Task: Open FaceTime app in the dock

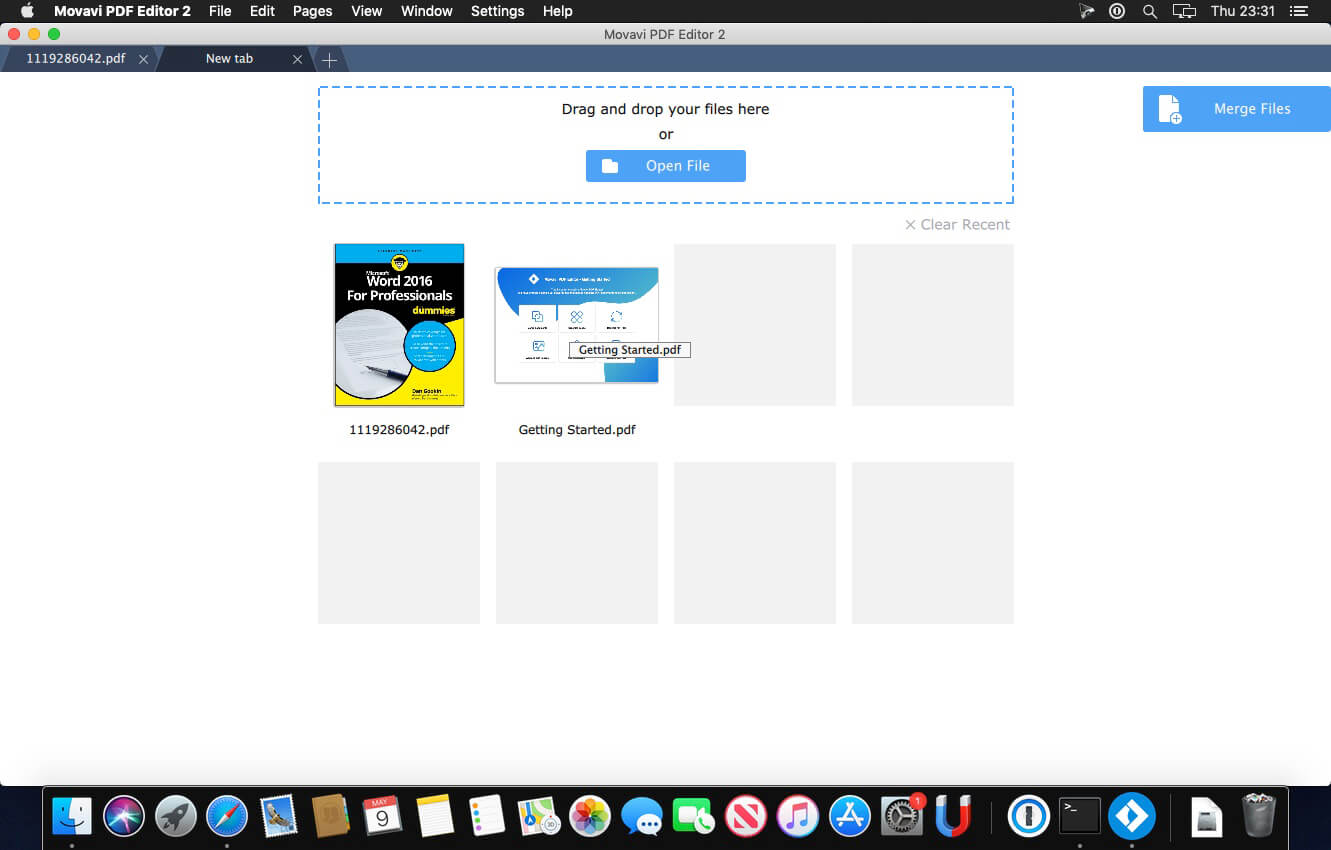Action: click(x=693, y=816)
